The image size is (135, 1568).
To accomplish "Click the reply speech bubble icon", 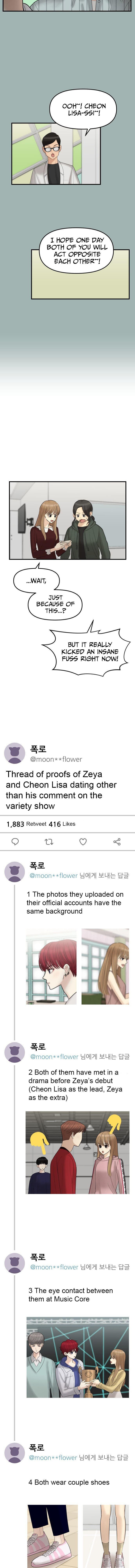I will click(15, 841).
